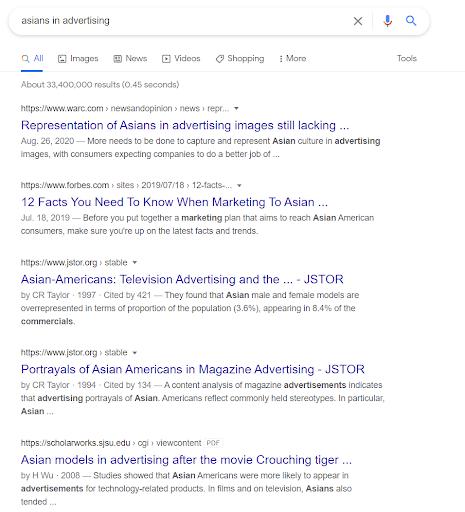Open Asian-Americans: Television Advertising JSTOR link
Screen dimensions: 465x512
(182, 279)
